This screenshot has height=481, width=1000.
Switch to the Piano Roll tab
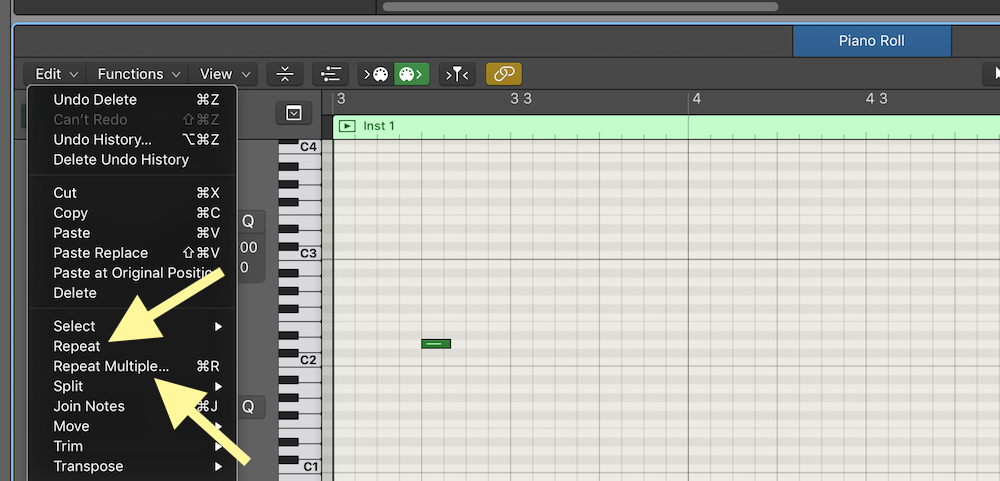pos(872,41)
